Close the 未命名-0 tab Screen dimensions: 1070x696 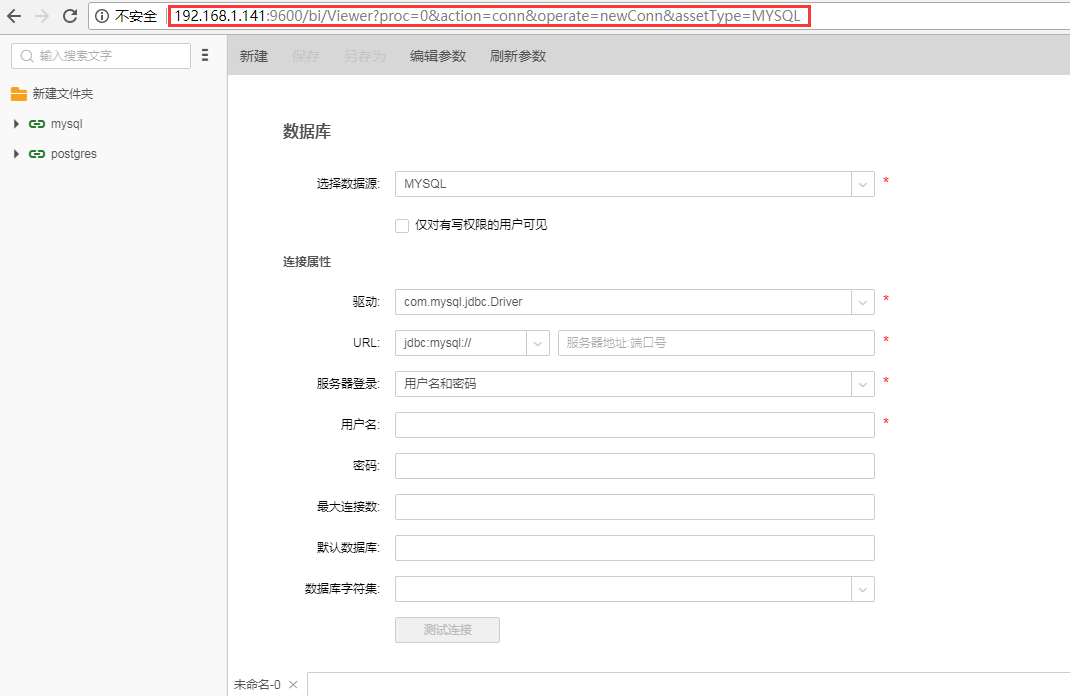(x=293, y=684)
